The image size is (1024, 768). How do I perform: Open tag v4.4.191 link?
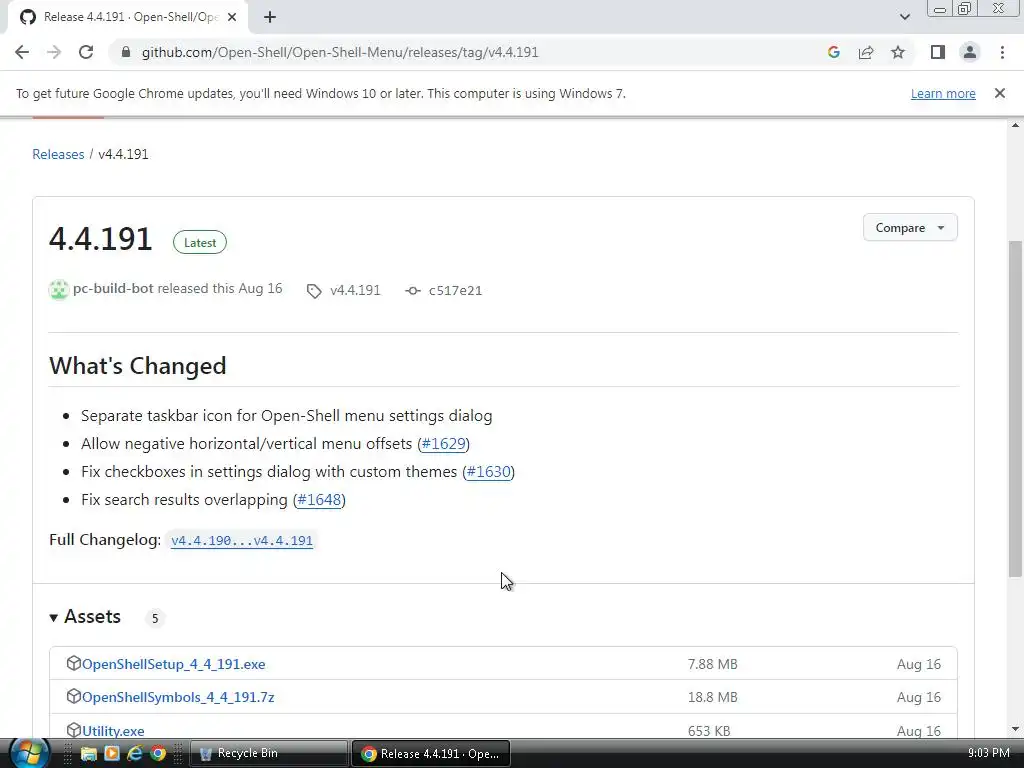coord(355,290)
